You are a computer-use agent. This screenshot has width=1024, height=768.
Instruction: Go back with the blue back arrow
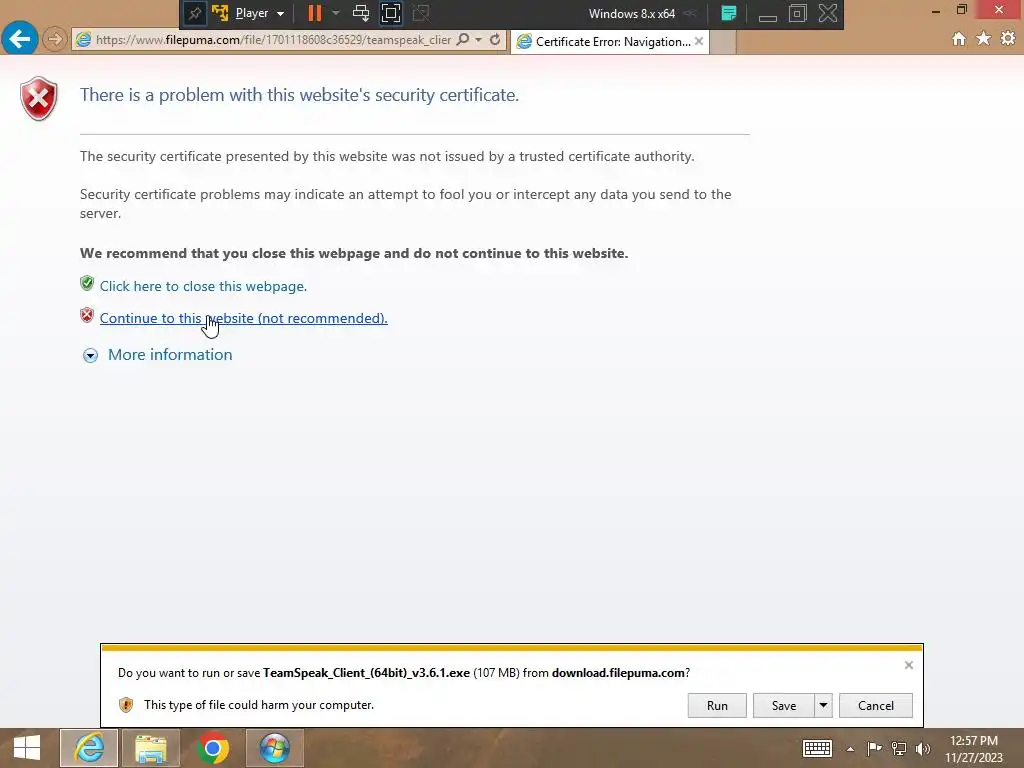20,39
